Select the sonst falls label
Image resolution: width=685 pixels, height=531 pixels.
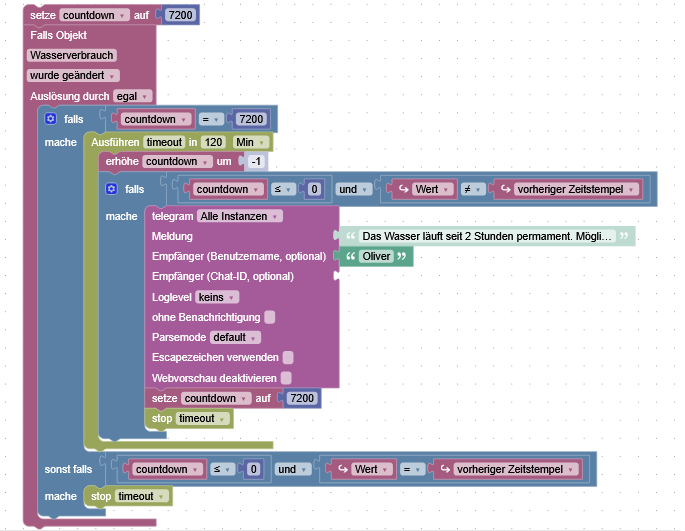68,469
